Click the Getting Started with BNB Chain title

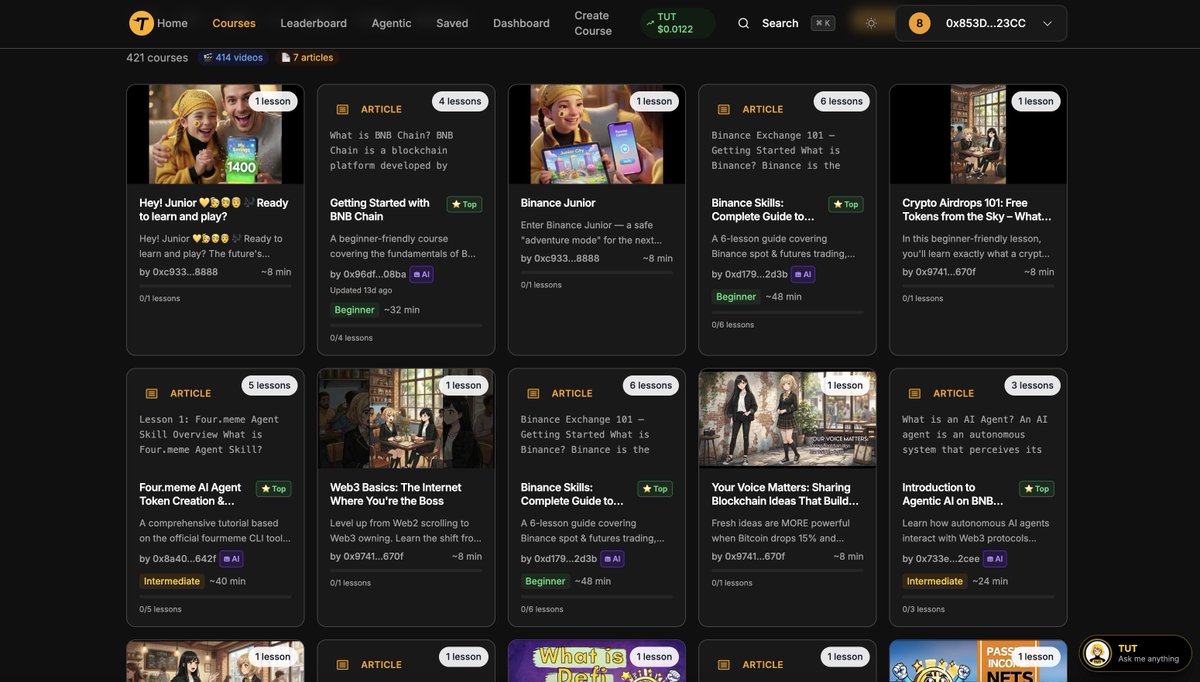tap(380, 209)
